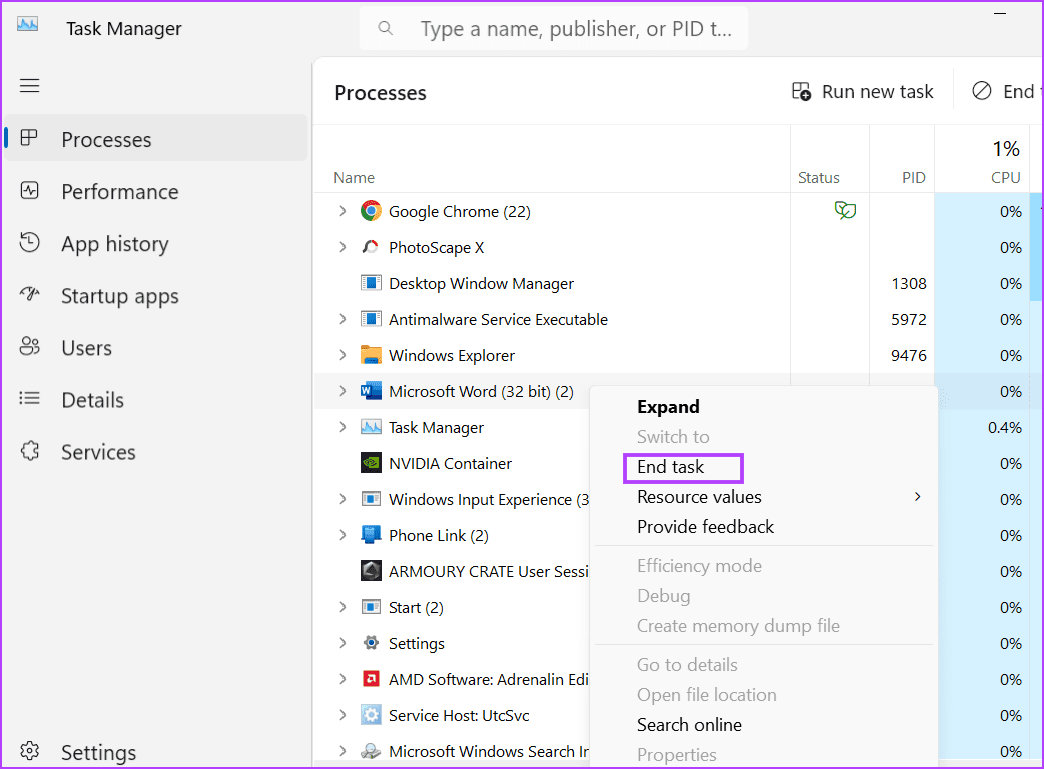Screen dimensions: 1044x769
Task: Switch to the Performance tab
Action: 156,192
